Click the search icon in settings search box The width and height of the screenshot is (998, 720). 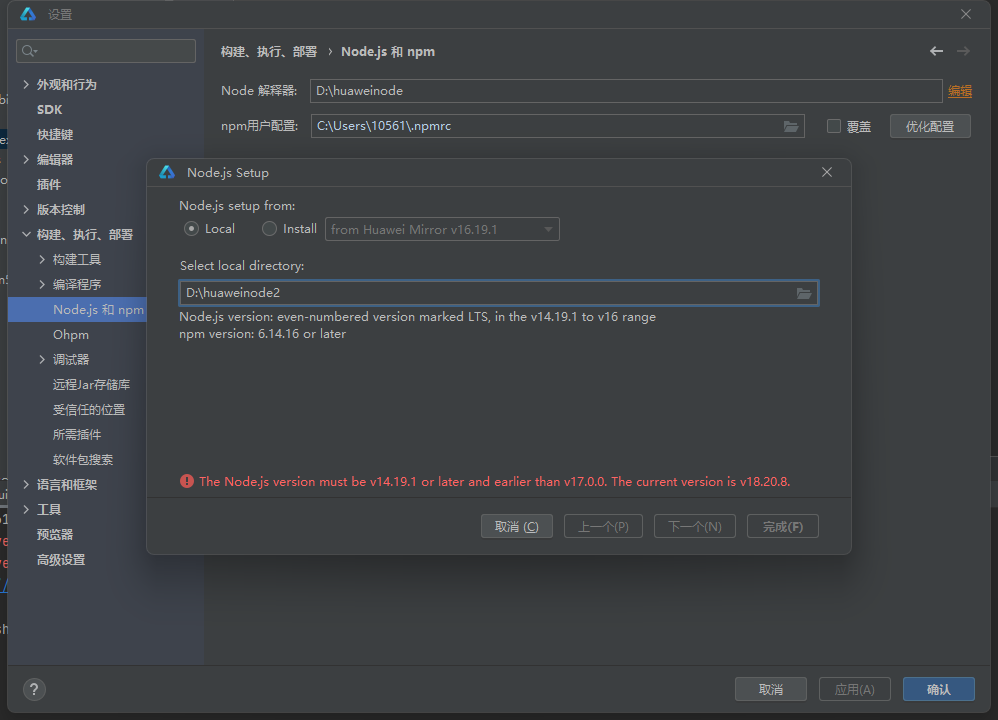click(29, 51)
